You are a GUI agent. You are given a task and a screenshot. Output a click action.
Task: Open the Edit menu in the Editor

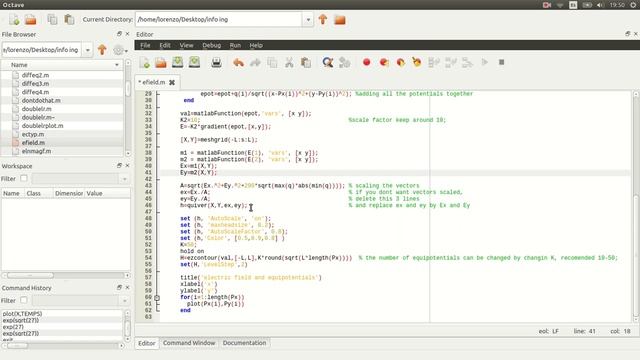coord(165,45)
